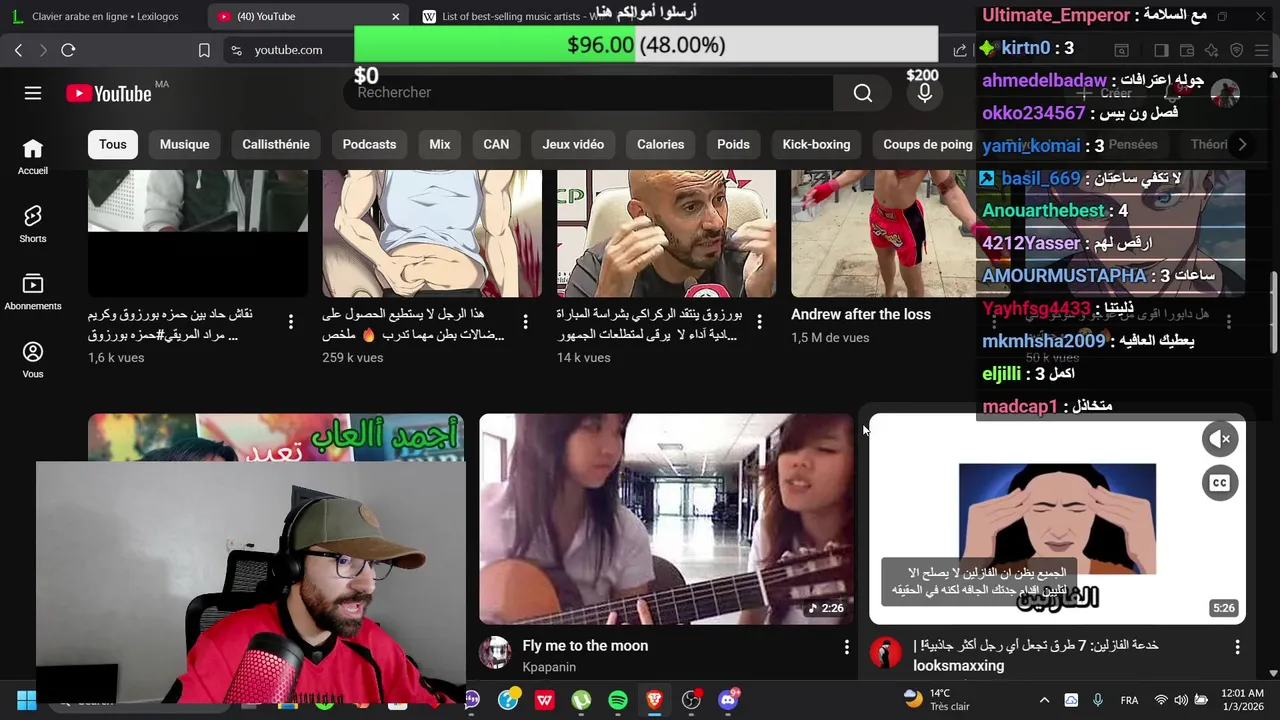The height and width of the screenshot is (720, 1280).
Task: Select the Musique filter chip
Action: tap(184, 144)
